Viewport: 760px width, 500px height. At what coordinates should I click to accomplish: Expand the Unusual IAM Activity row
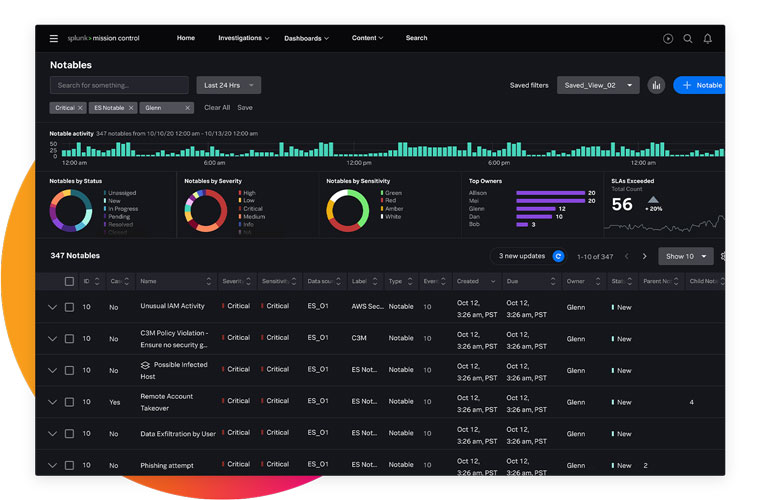coord(52,307)
